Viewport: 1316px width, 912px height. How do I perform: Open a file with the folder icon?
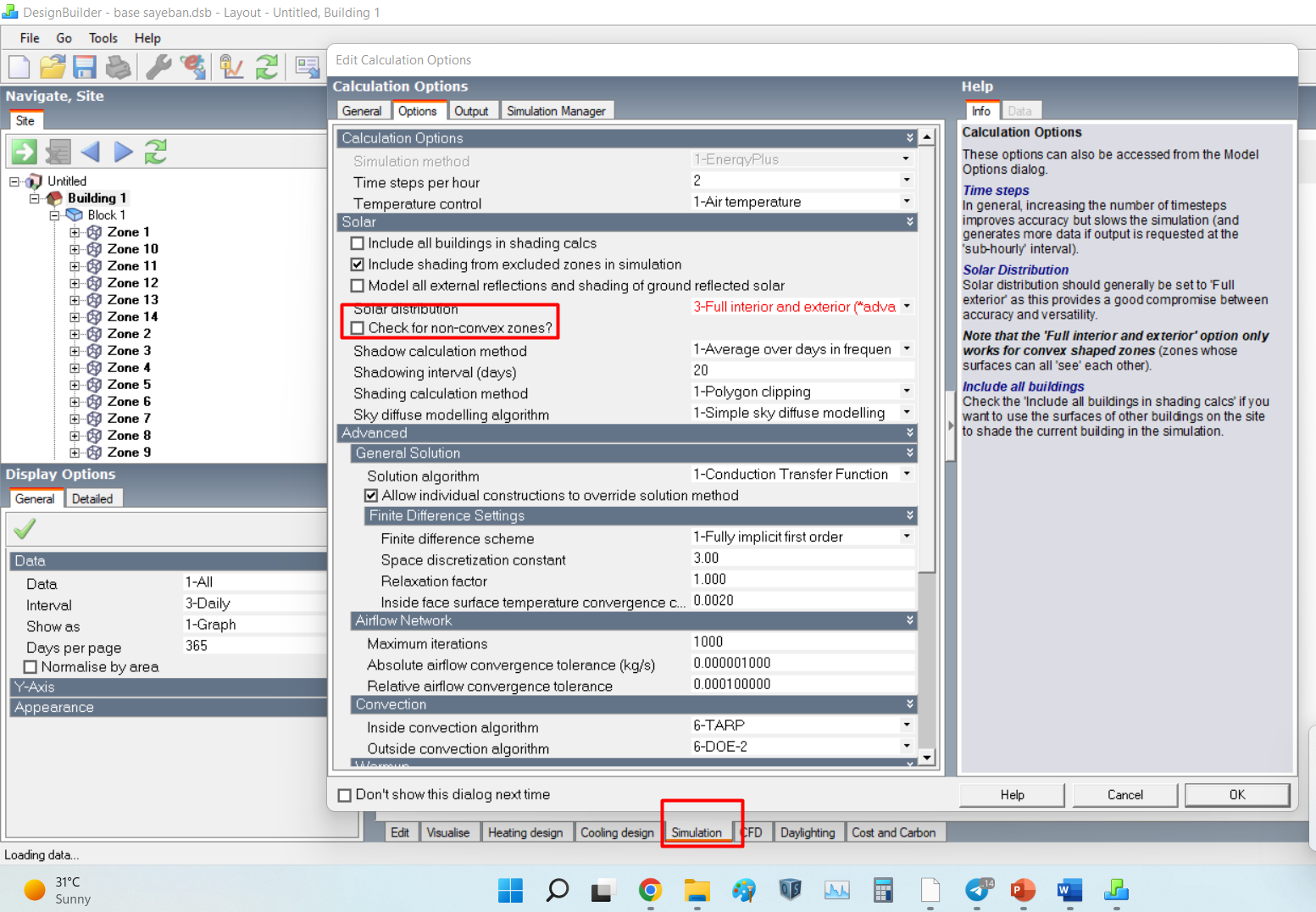point(53,67)
